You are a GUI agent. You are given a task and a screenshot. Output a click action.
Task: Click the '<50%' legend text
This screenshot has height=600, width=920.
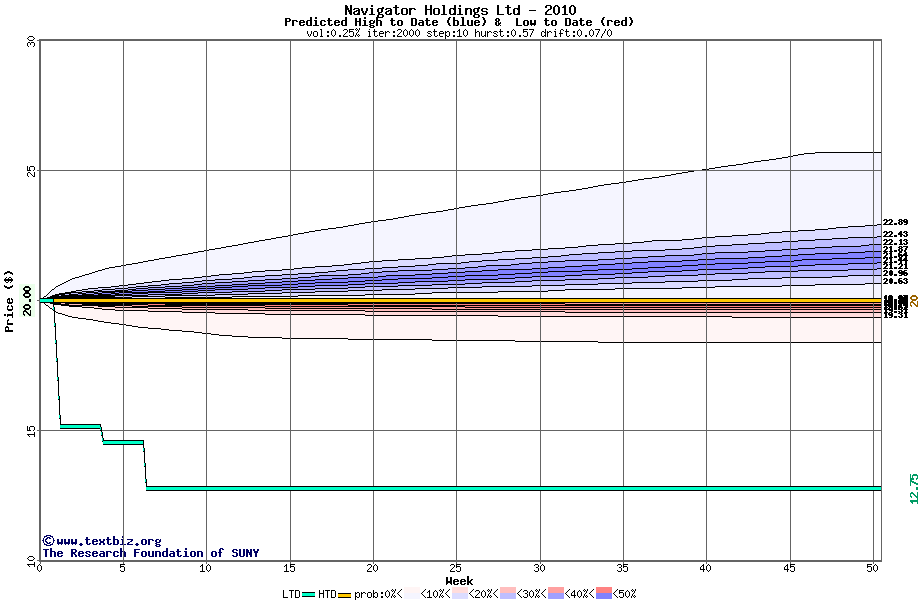624,594
